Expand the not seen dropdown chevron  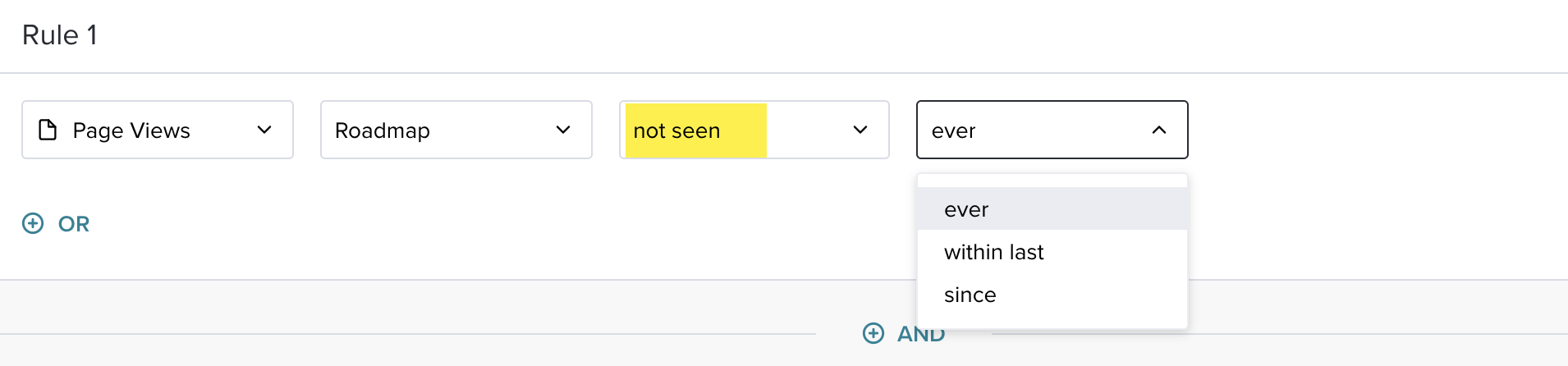coord(860,130)
